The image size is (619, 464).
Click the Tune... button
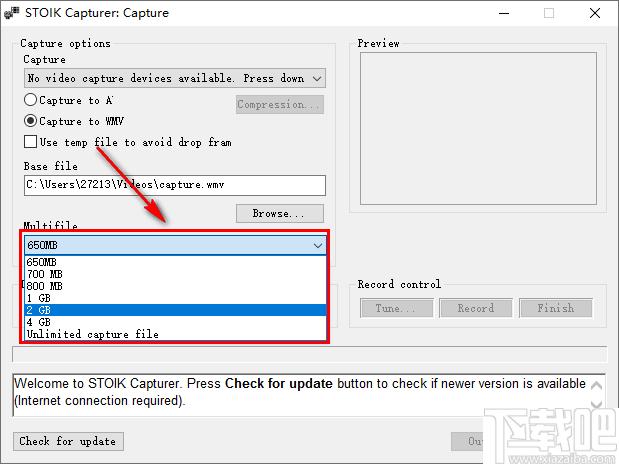coord(397,308)
